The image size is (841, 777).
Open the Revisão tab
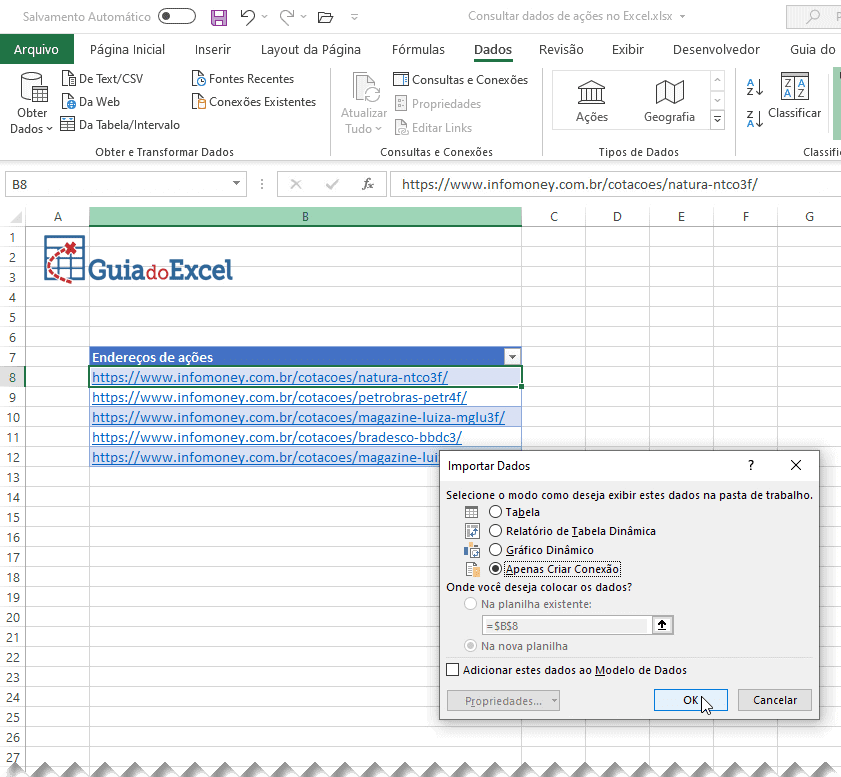click(561, 49)
